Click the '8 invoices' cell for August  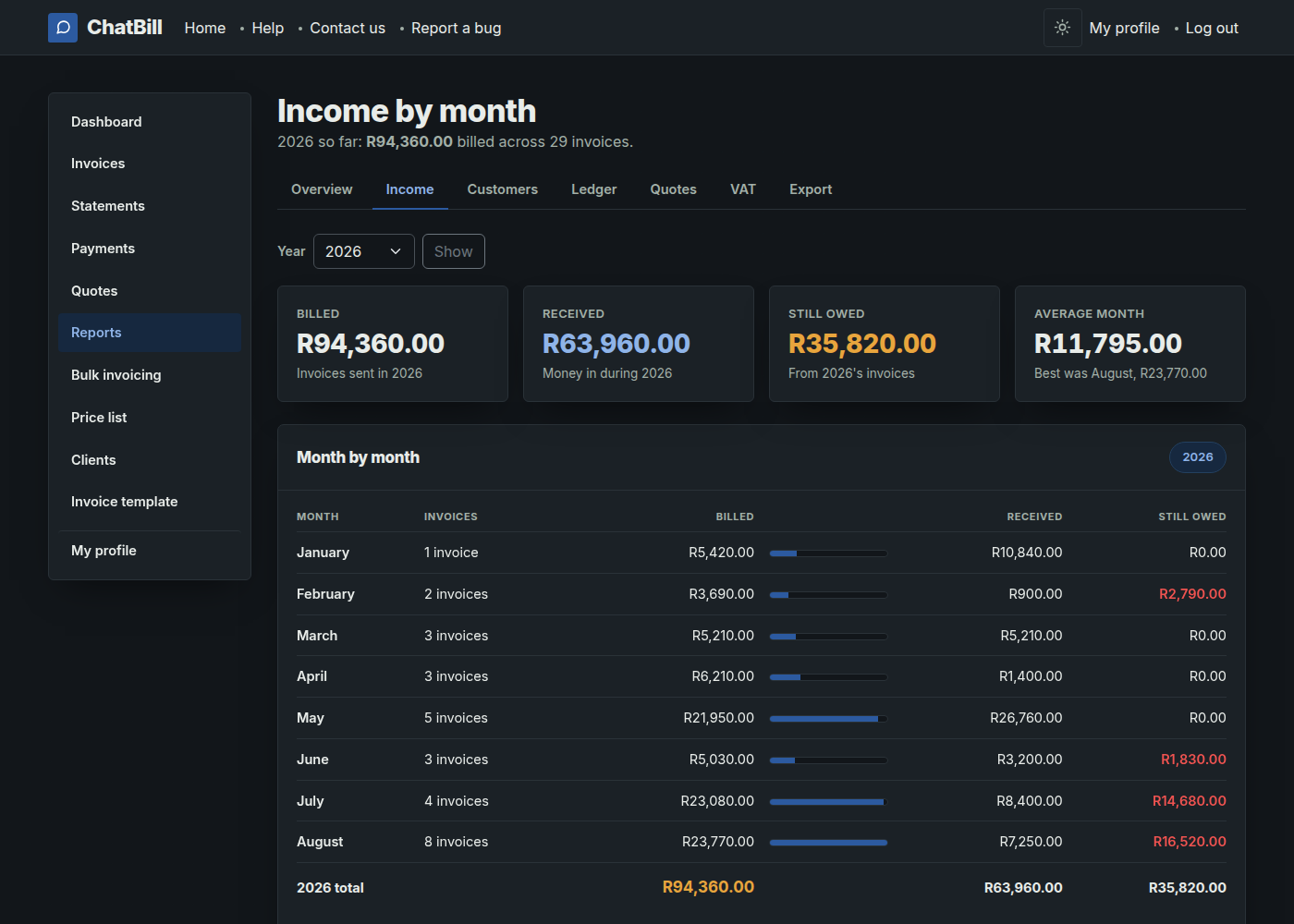point(457,842)
